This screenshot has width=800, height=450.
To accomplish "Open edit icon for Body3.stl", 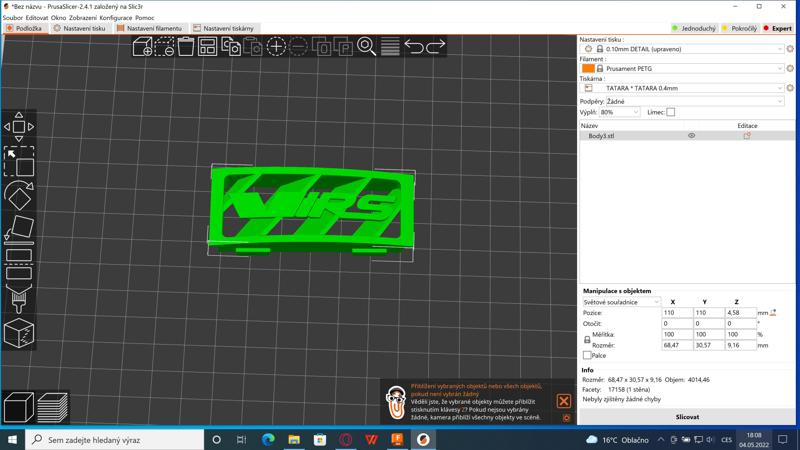I will click(x=747, y=136).
